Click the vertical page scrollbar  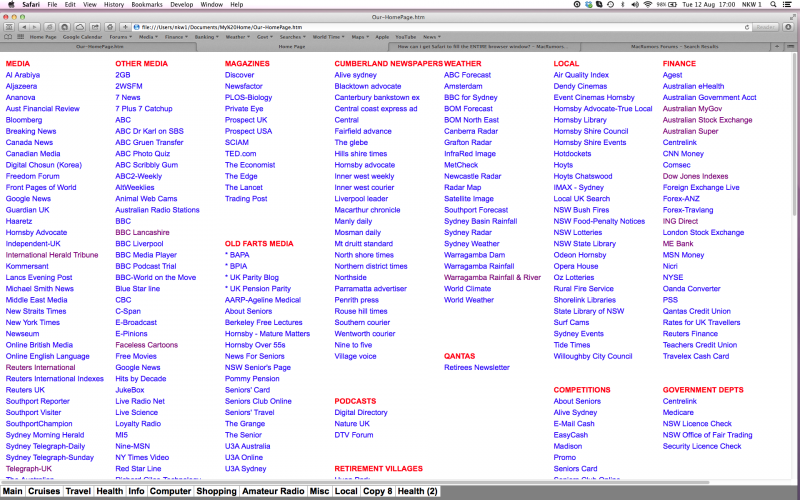click(x=795, y=135)
